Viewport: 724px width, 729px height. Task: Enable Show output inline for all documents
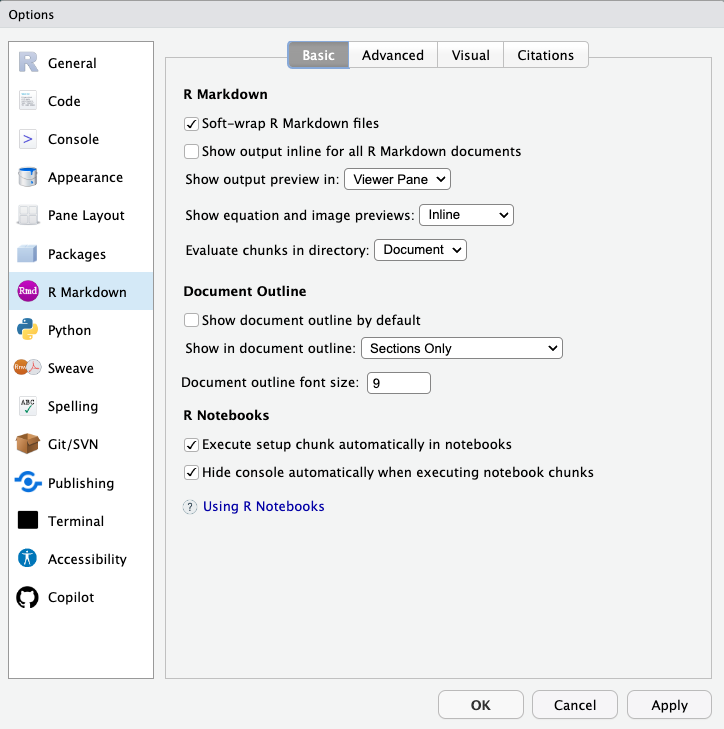click(x=192, y=152)
